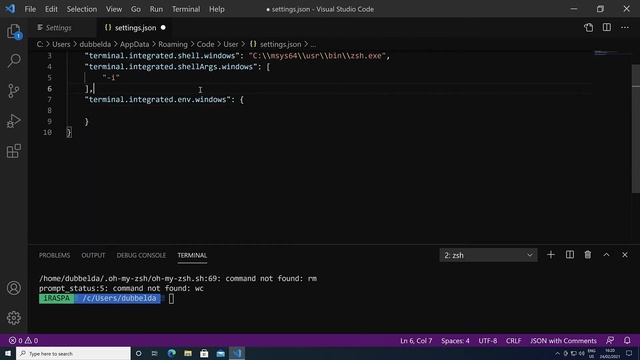Switch to PROBLEMS panel tab
Image resolution: width=640 pixels, height=360 pixels.
(54, 255)
